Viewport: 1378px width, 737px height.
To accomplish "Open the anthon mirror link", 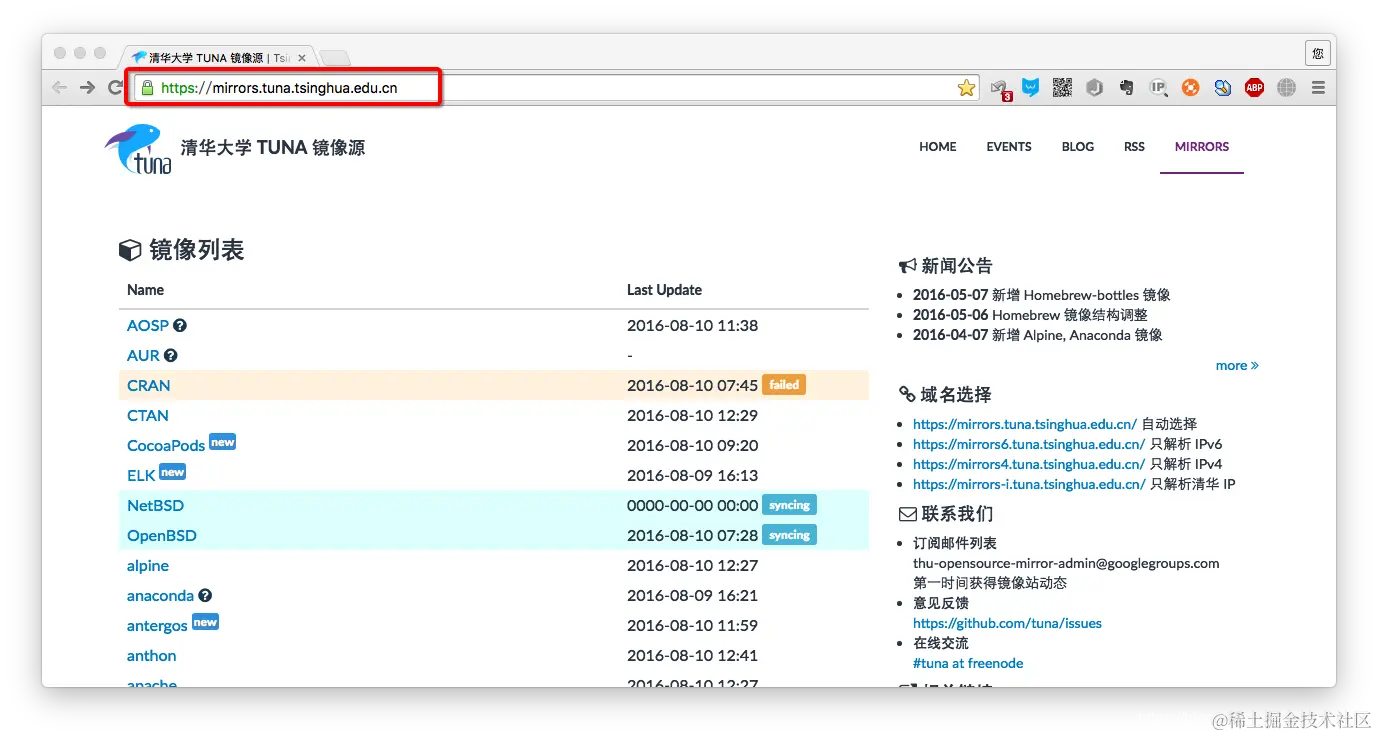I will (152, 655).
